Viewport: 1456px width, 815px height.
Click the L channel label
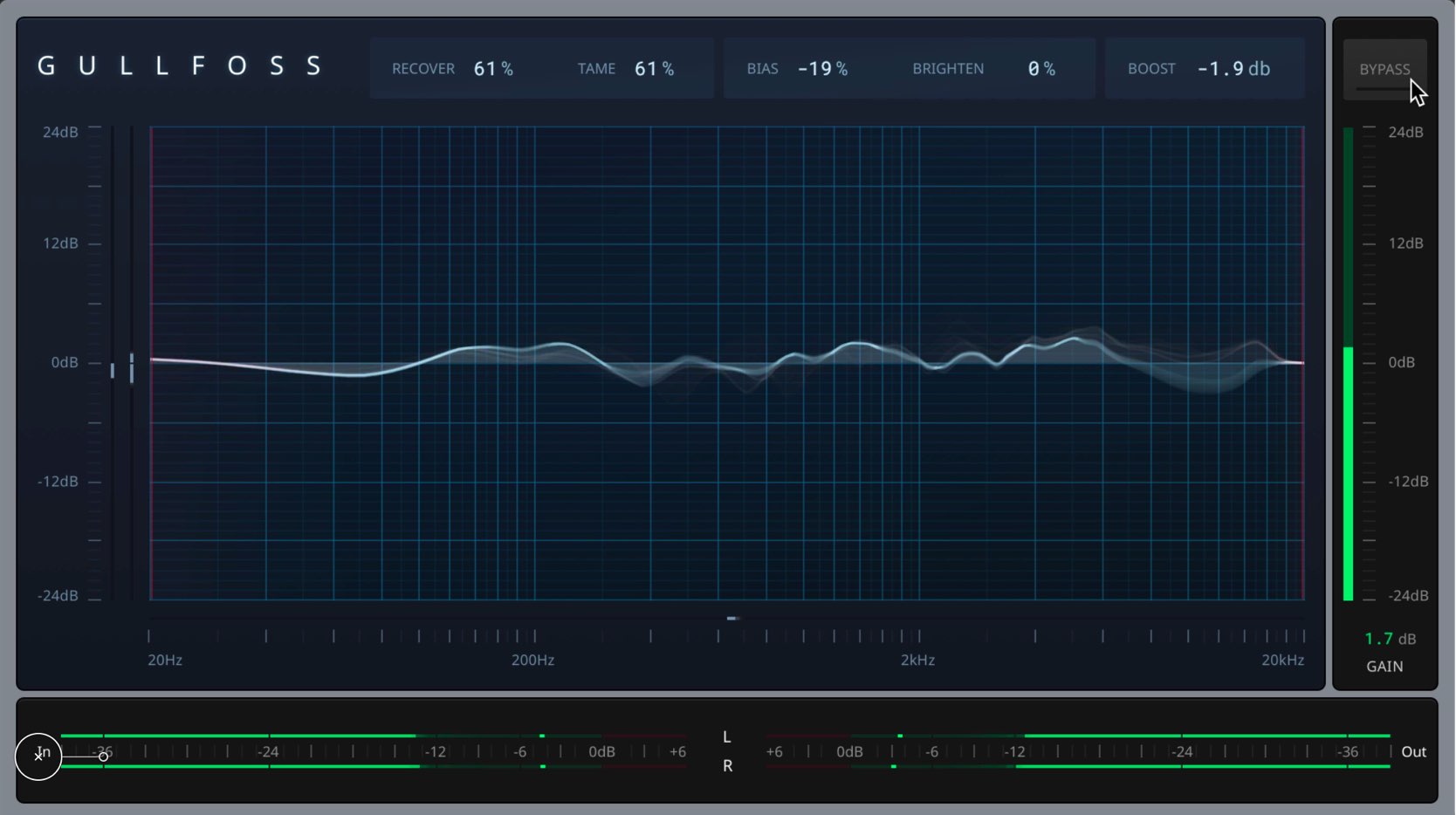tap(726, 737)
